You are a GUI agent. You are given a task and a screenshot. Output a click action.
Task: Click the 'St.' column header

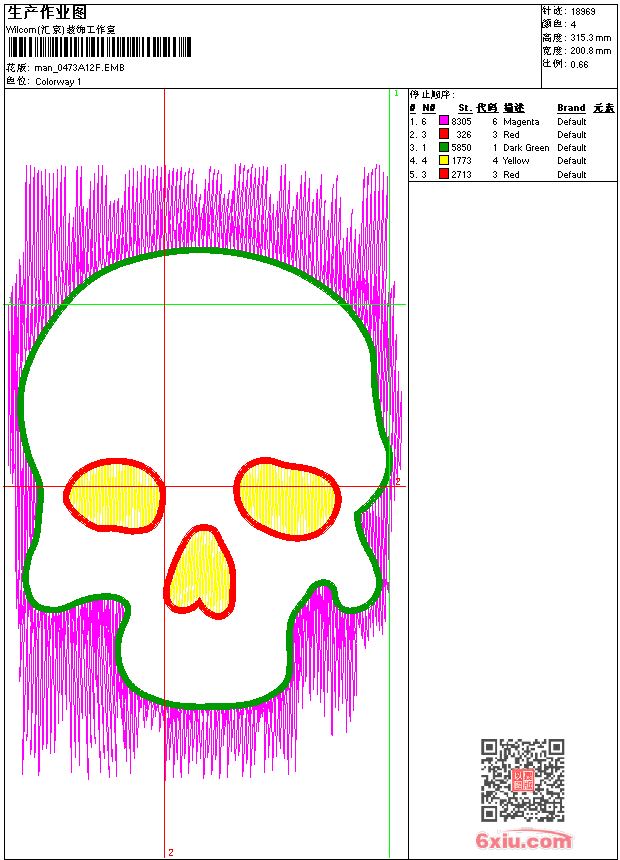[465, 108]
